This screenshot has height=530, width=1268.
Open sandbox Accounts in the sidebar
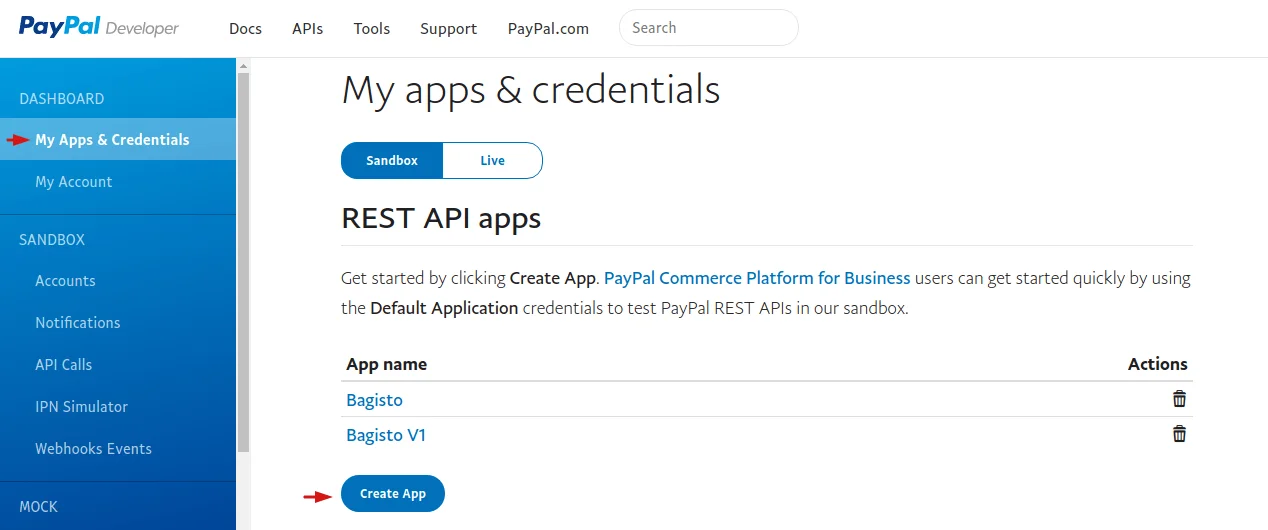65,281
